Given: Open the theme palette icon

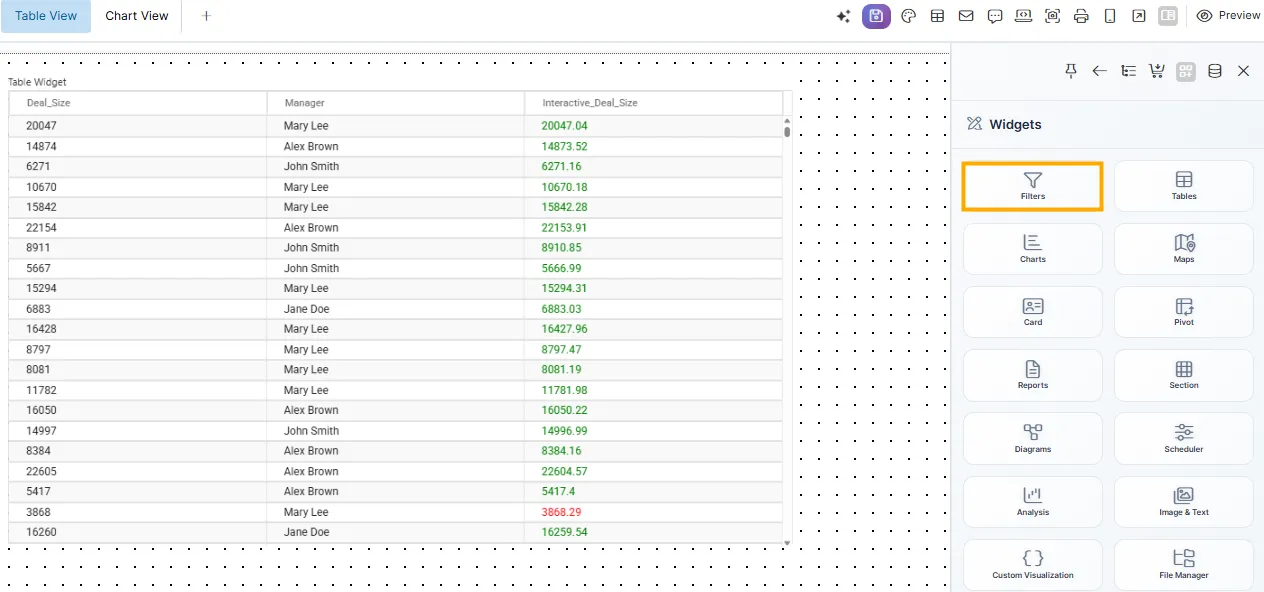Looking at the screenshot, I should [x=908, y=16].
